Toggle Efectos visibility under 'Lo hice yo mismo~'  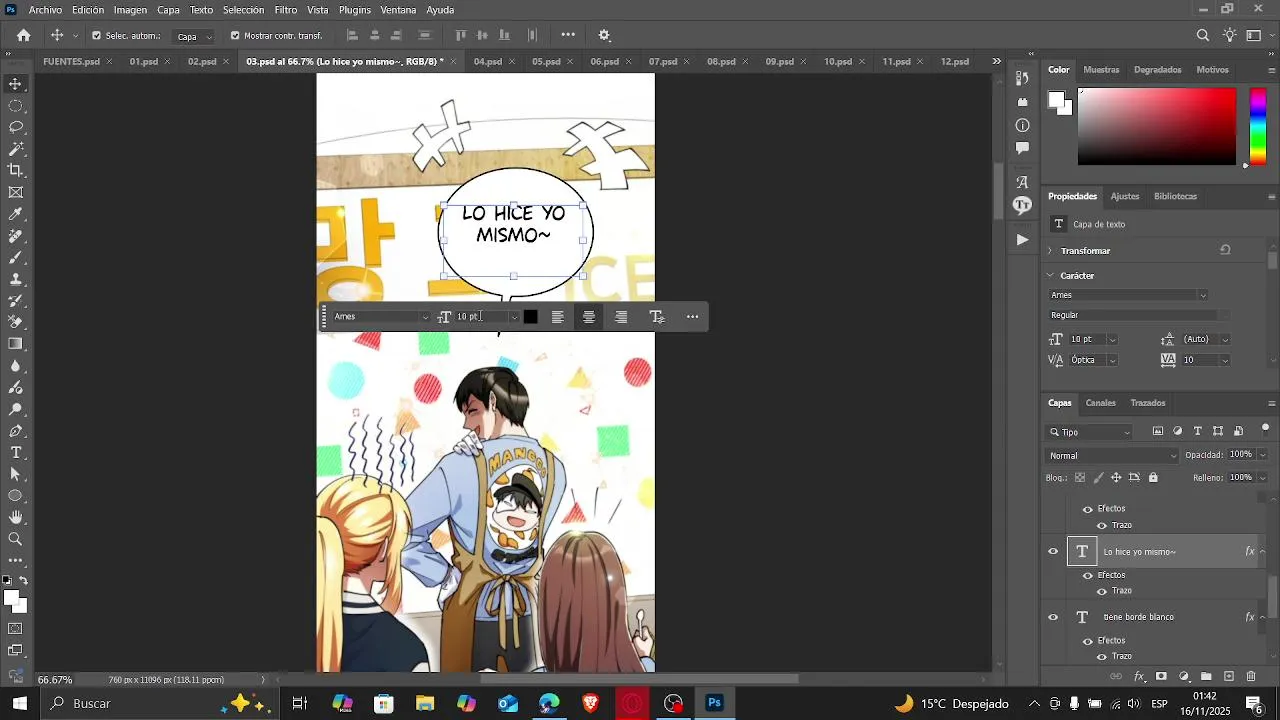[1088, 575]
